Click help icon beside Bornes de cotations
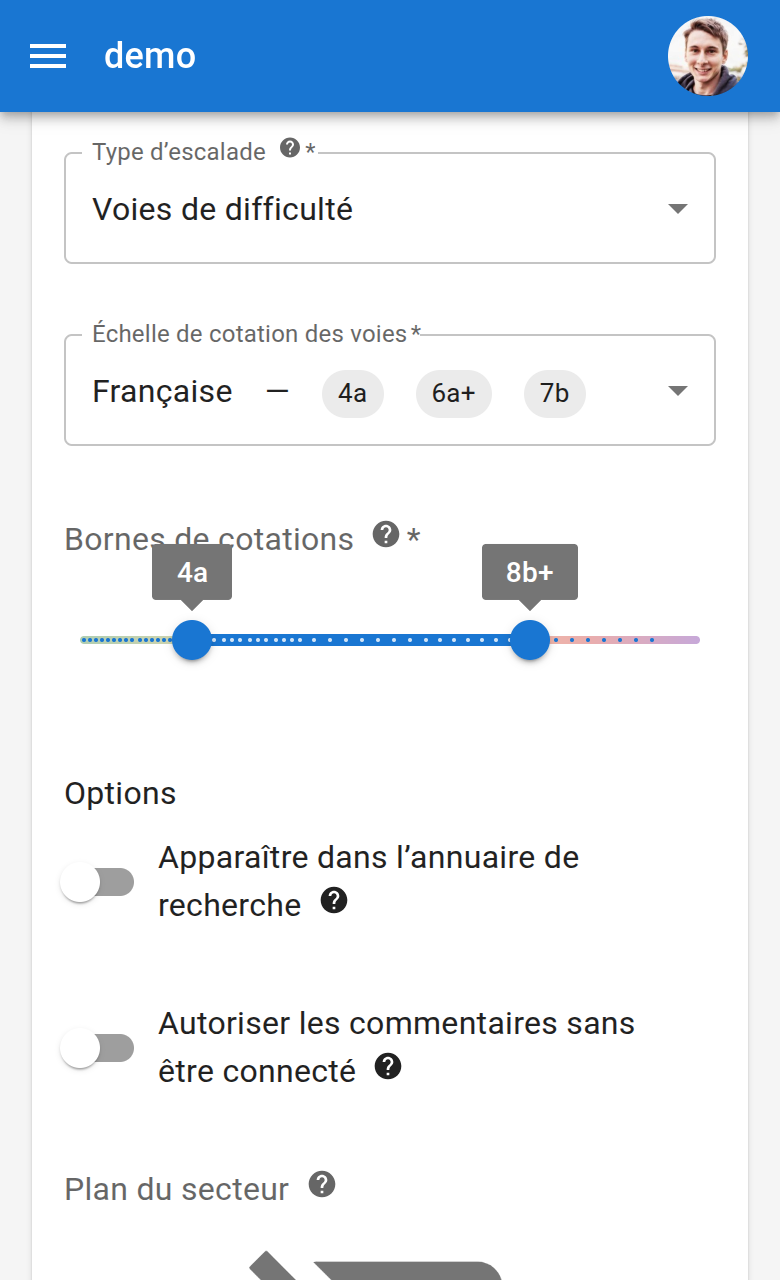The width and height of the screenshot is (780, 1280). [x=386, y=535]
